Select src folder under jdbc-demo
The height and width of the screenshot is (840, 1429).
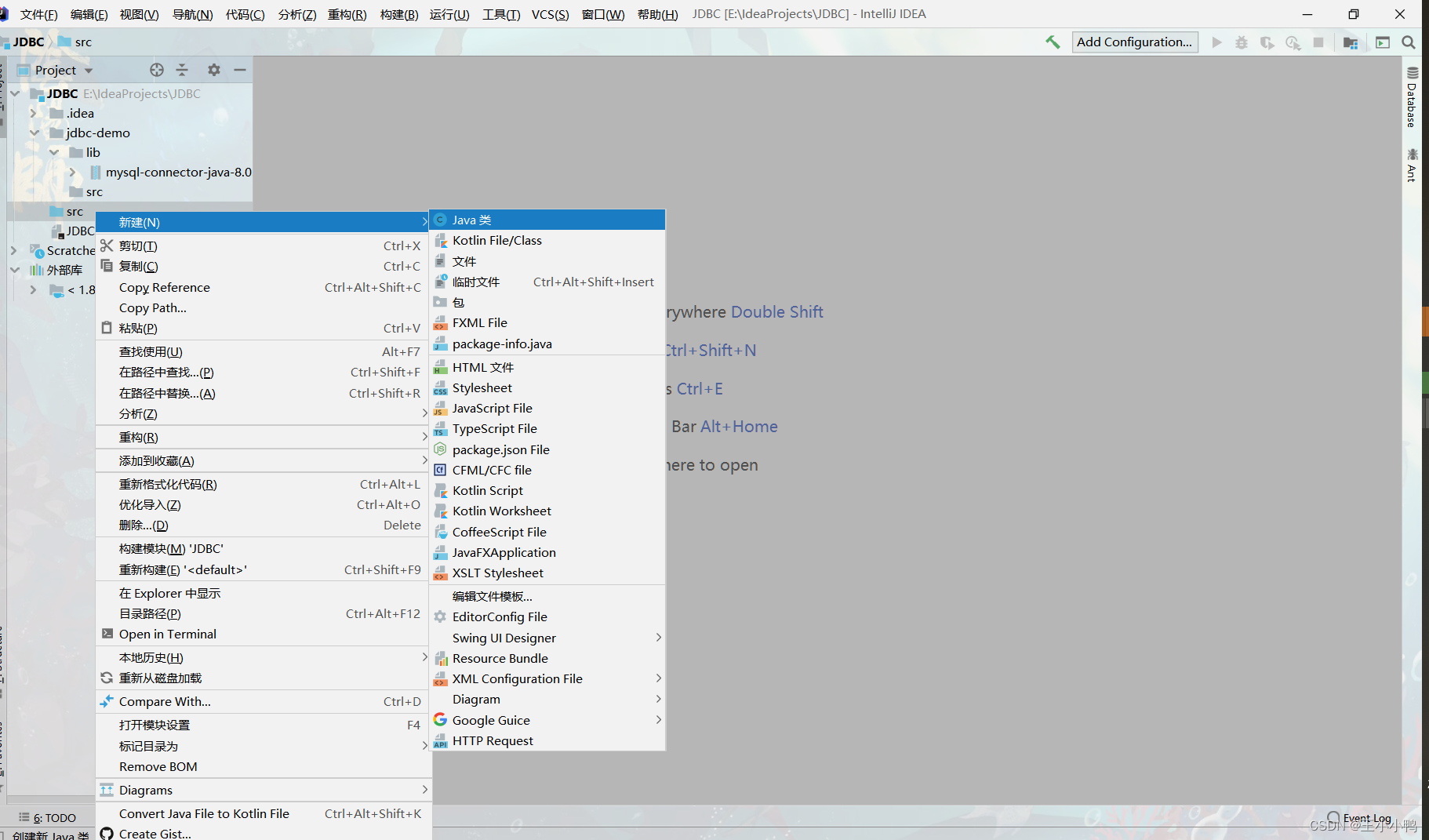coord(86,192)
